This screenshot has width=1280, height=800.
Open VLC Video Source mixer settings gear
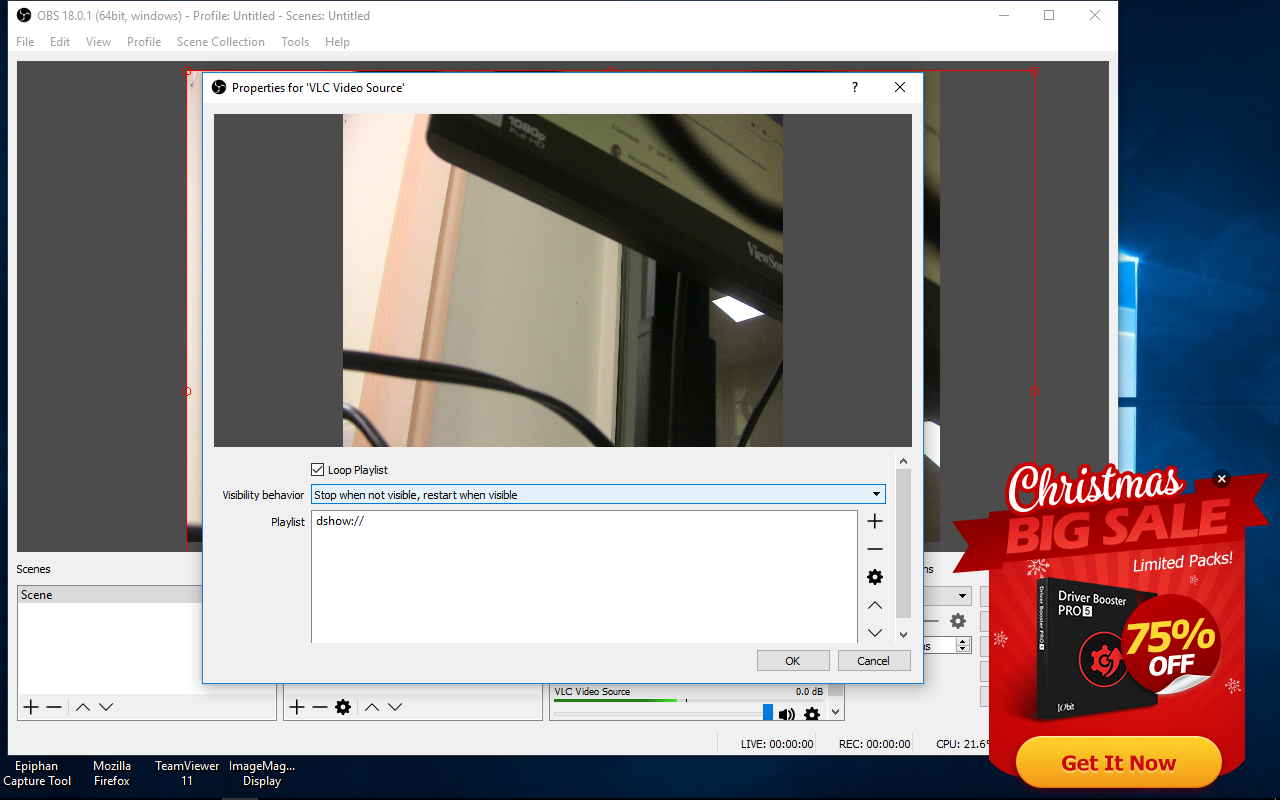pyautogui.click(x=812, y=714)
